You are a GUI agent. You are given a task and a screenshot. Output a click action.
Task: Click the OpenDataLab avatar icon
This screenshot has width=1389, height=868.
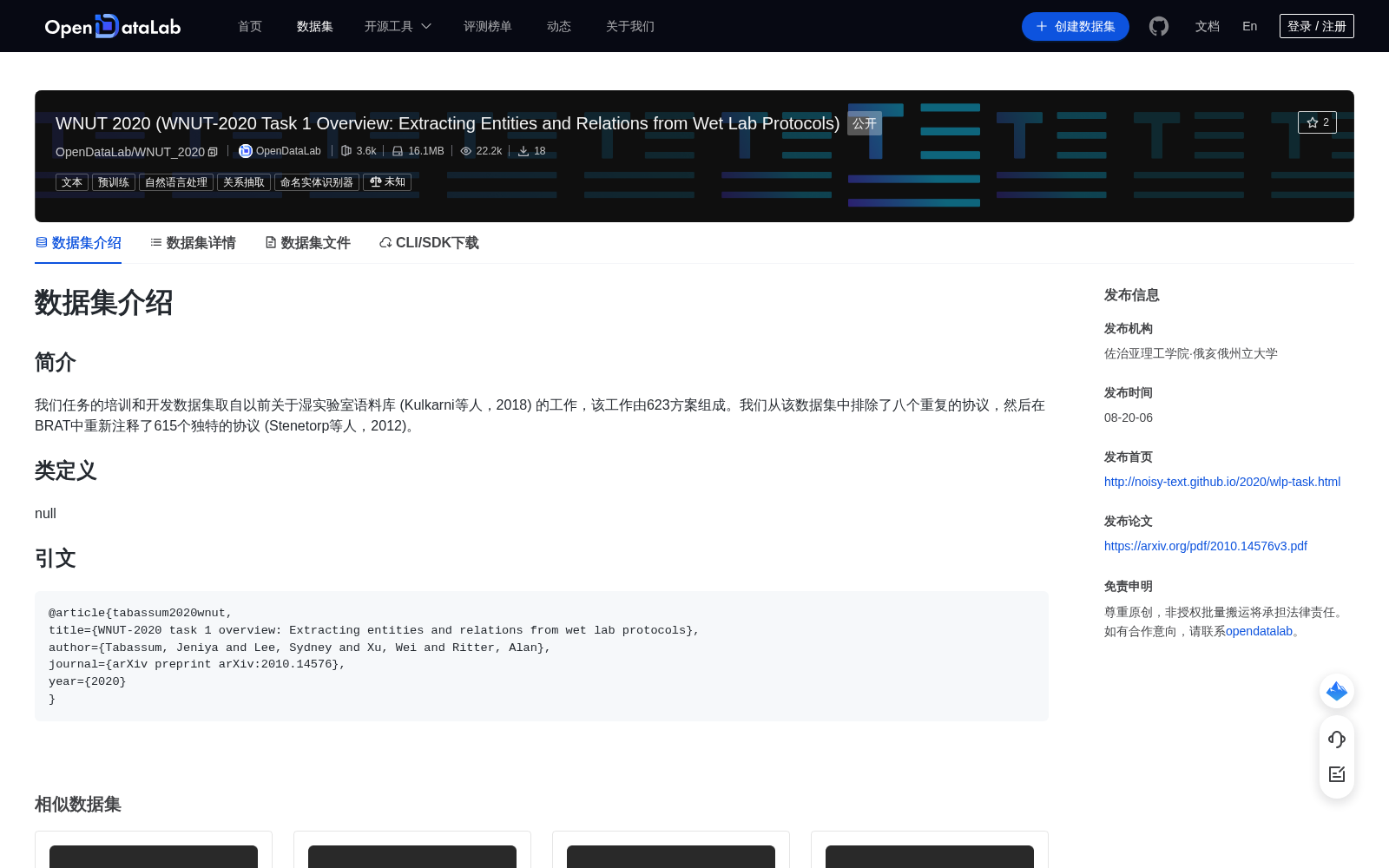246,151
